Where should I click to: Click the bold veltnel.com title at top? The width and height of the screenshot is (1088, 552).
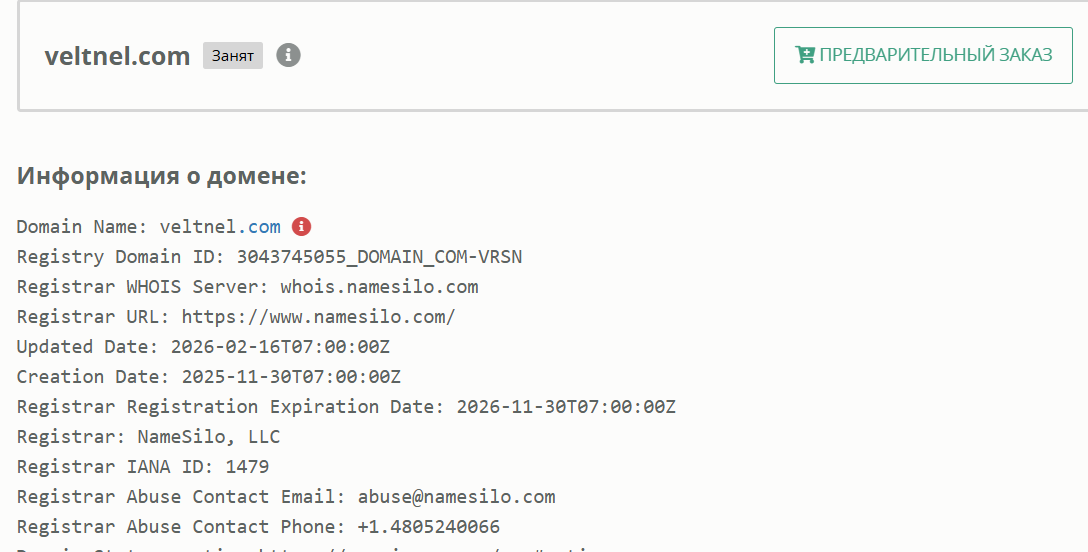point(117,56)
